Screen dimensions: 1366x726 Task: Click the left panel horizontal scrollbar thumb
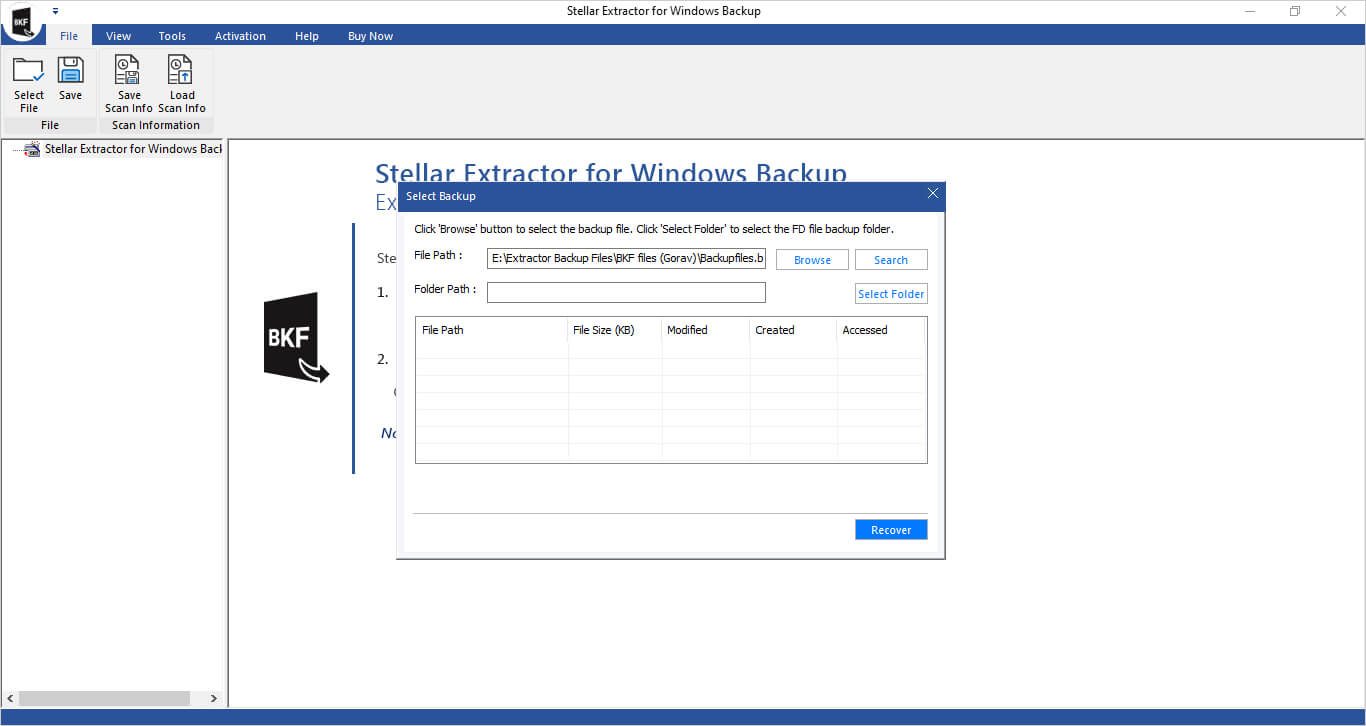click(x=104, y=698)
